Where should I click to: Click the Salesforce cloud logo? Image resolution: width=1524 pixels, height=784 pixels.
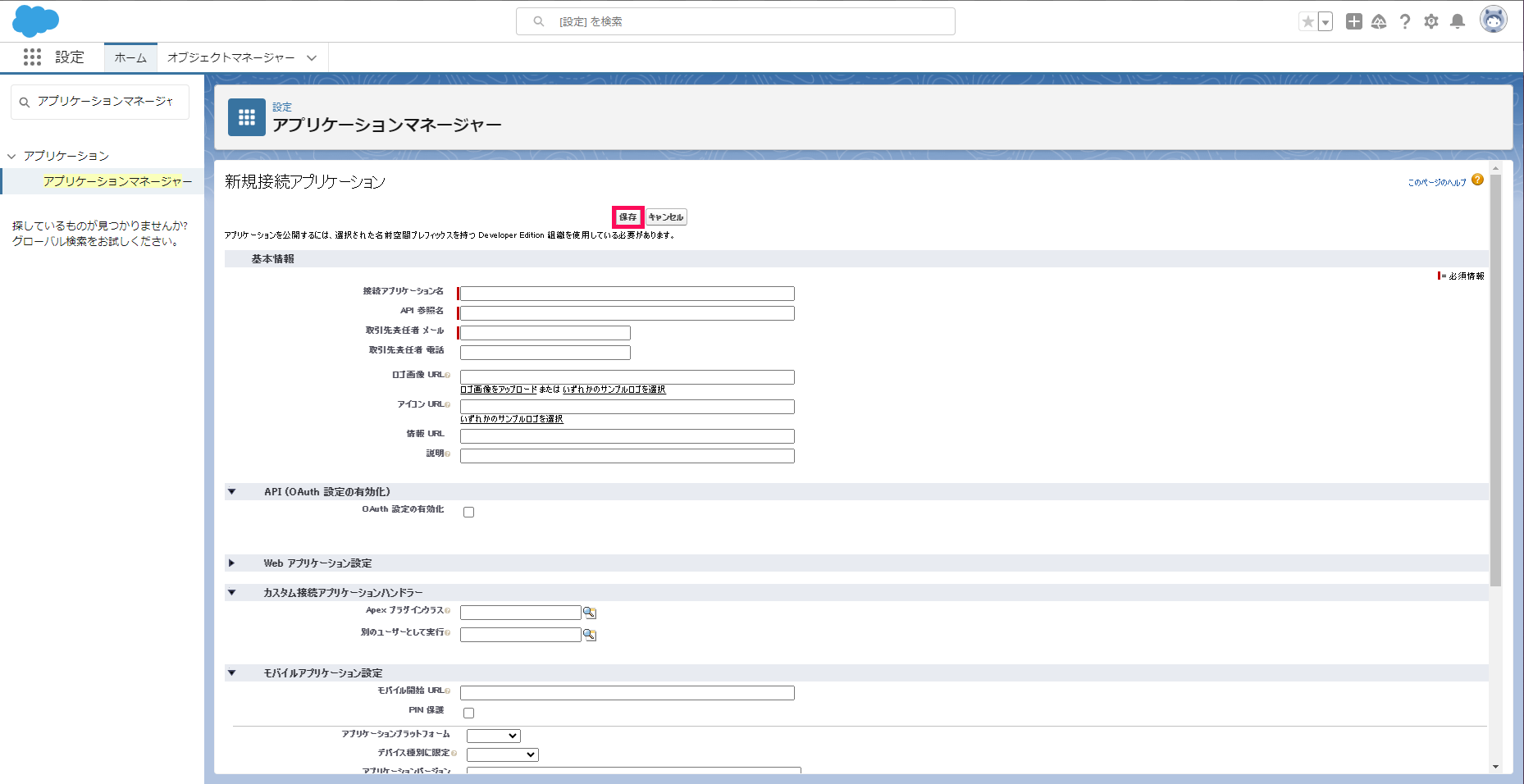35,21
